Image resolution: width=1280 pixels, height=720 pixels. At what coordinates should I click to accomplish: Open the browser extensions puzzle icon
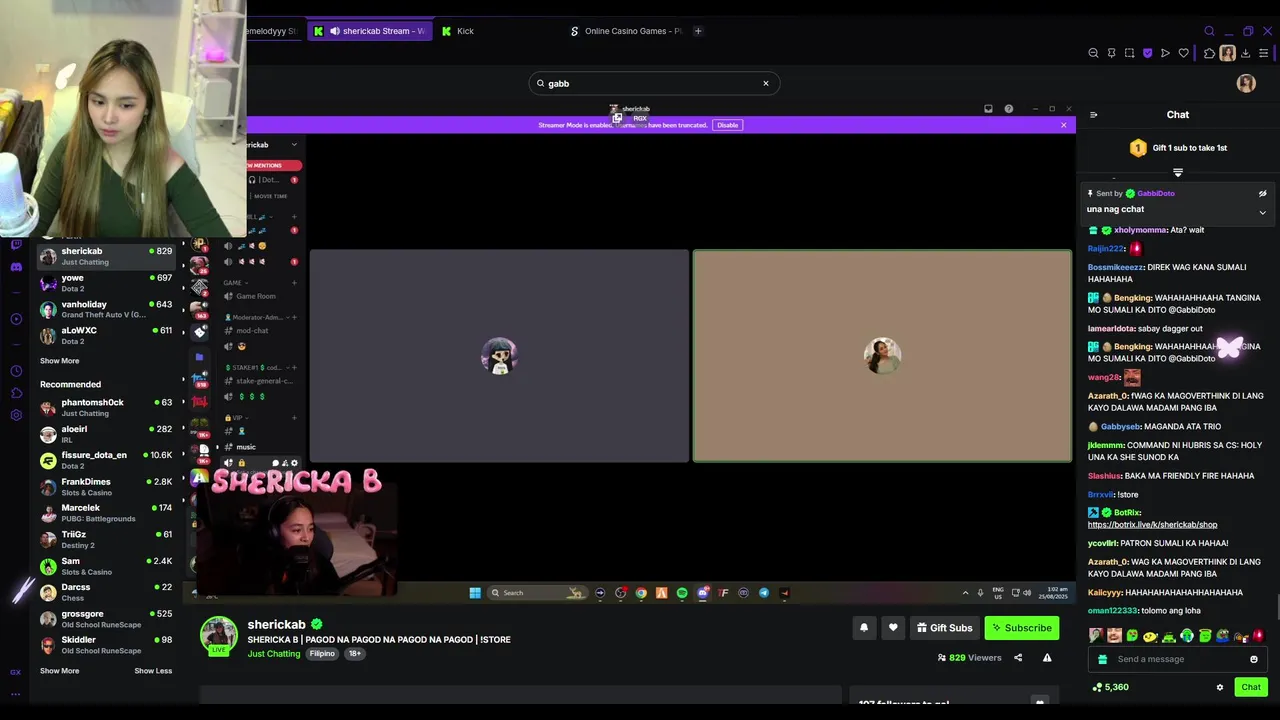tap(1209, 53)
